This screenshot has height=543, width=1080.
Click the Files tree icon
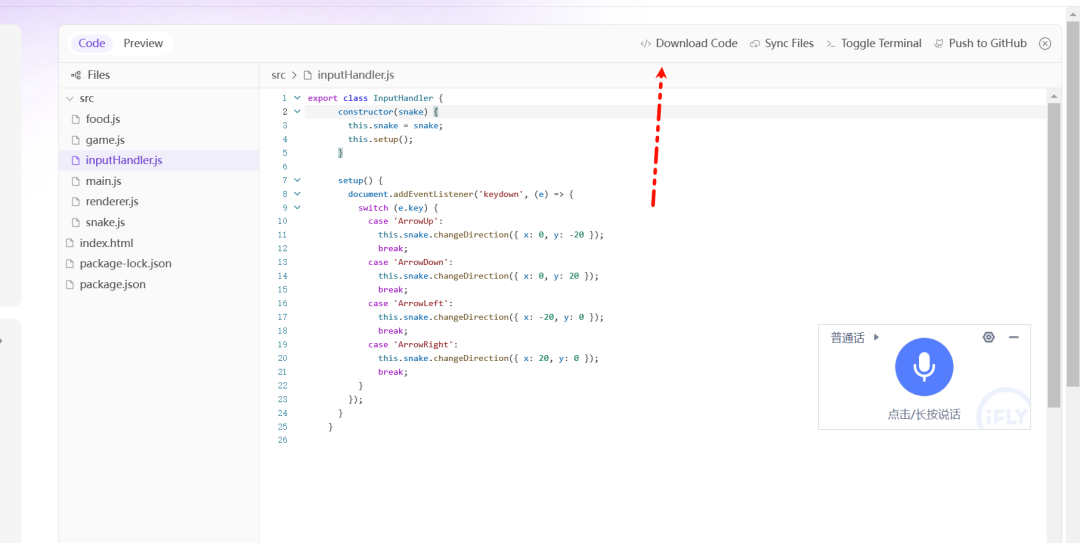pyautogui.click(x=76, y=75)
